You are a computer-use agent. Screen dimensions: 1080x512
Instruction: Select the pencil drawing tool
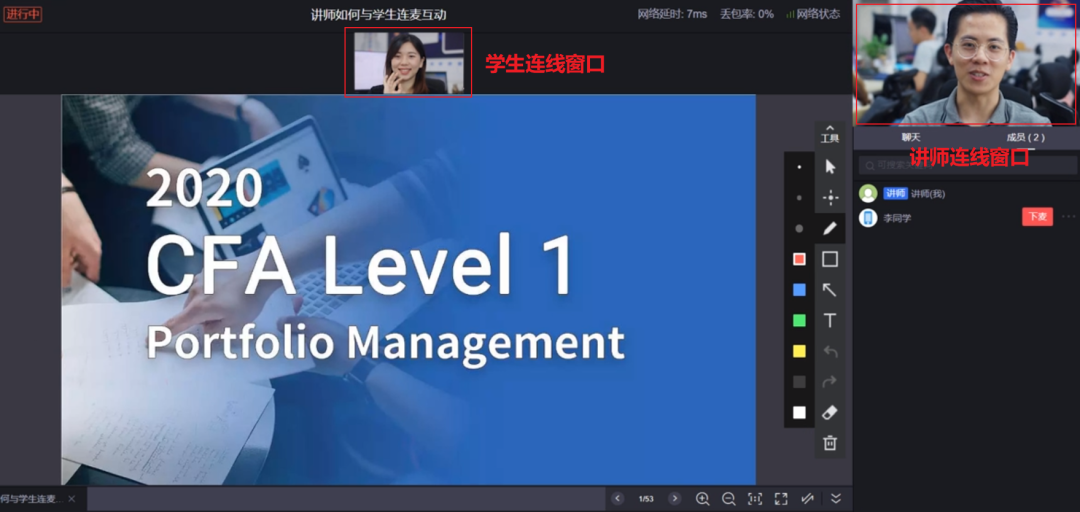click(829, 228)
